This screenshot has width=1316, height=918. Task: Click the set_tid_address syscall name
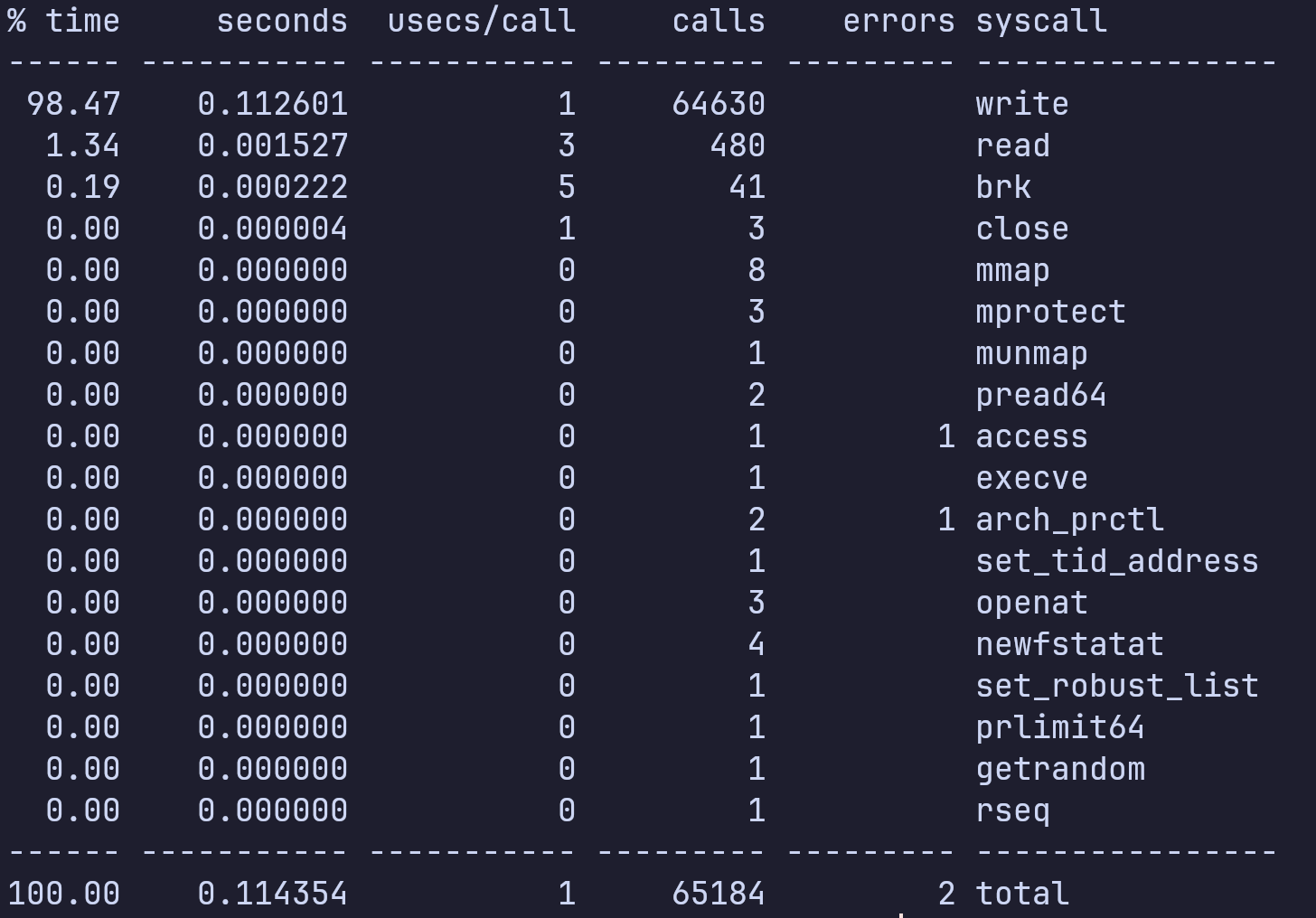tap(1117, 561)
